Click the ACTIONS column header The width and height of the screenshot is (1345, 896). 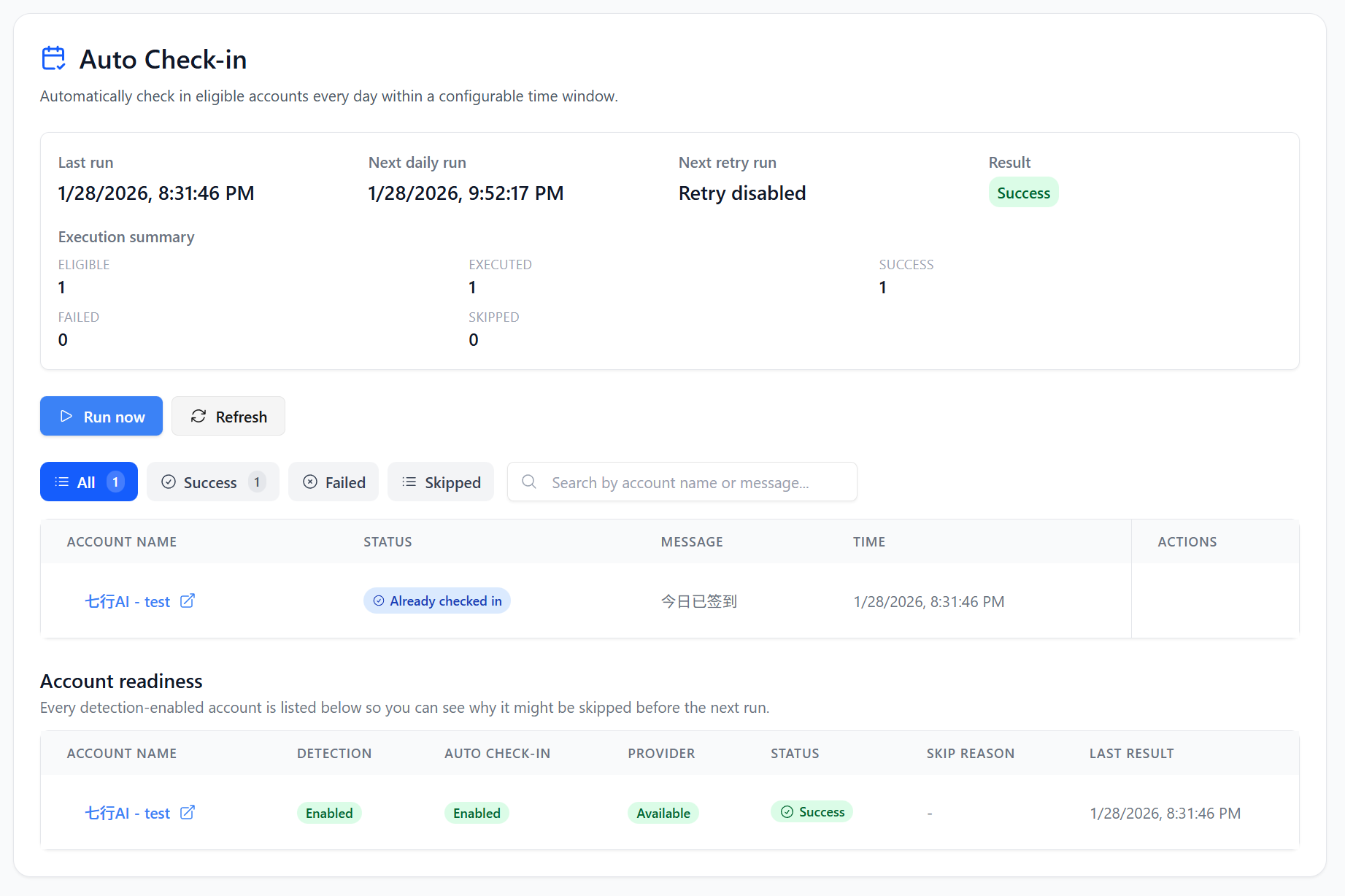pyautogui.click(x=1187, y=541)
